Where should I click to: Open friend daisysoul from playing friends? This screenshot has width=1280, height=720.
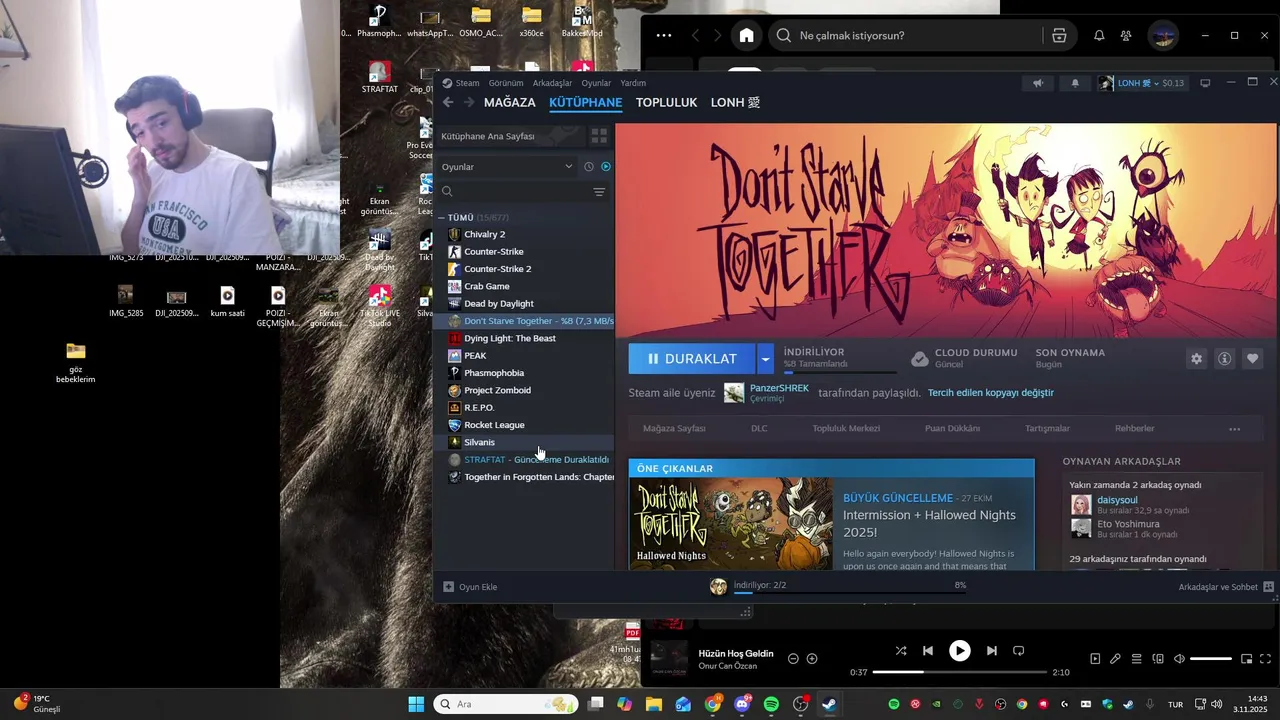(x=1117, y=499)
